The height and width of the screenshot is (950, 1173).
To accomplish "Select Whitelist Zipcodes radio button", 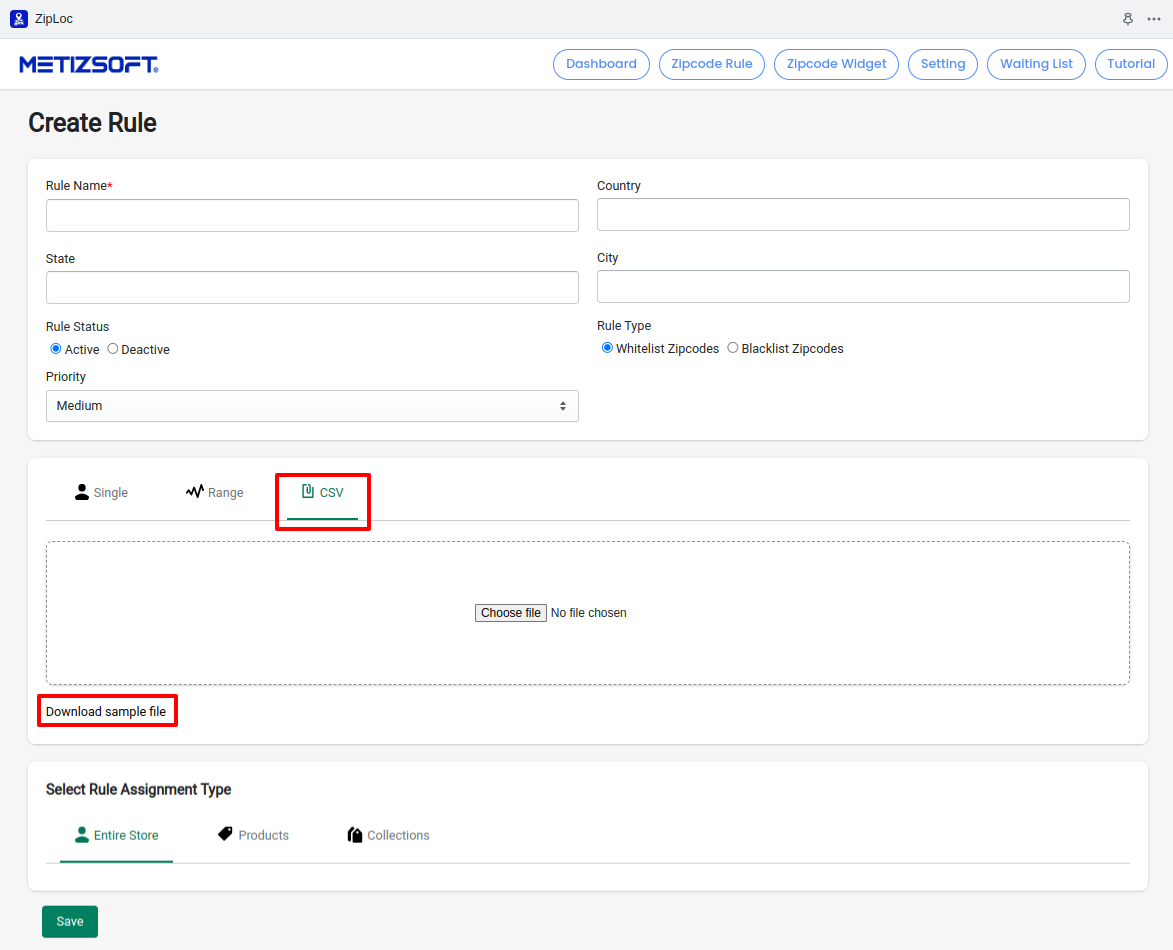I will point(607,348).
